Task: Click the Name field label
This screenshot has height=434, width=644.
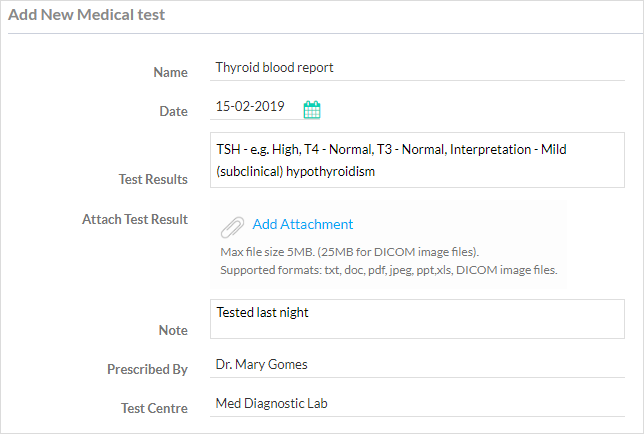Action: coord(170,72)
